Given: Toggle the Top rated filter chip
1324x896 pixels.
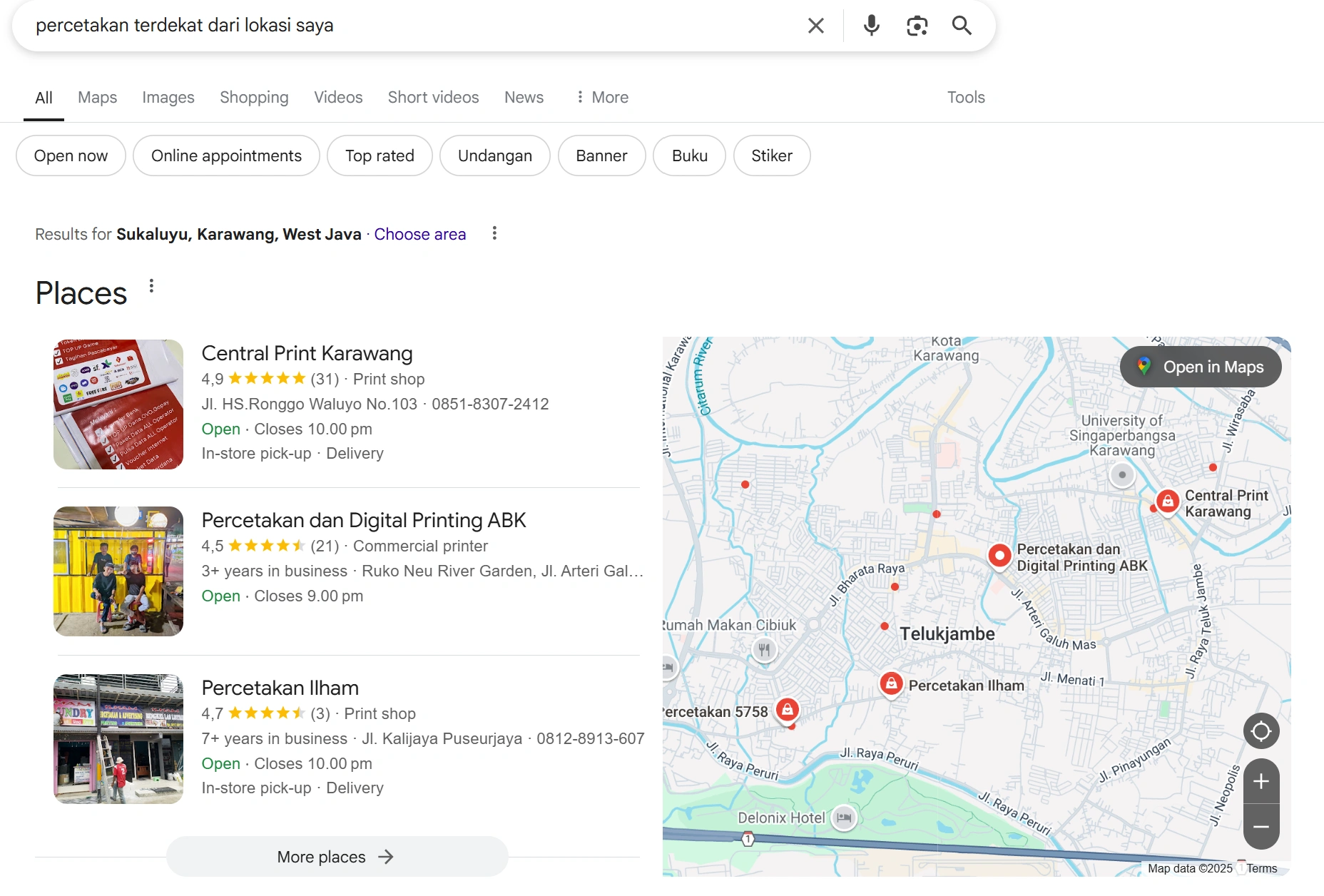Looking at the screenshot, I should pos(380,156).
